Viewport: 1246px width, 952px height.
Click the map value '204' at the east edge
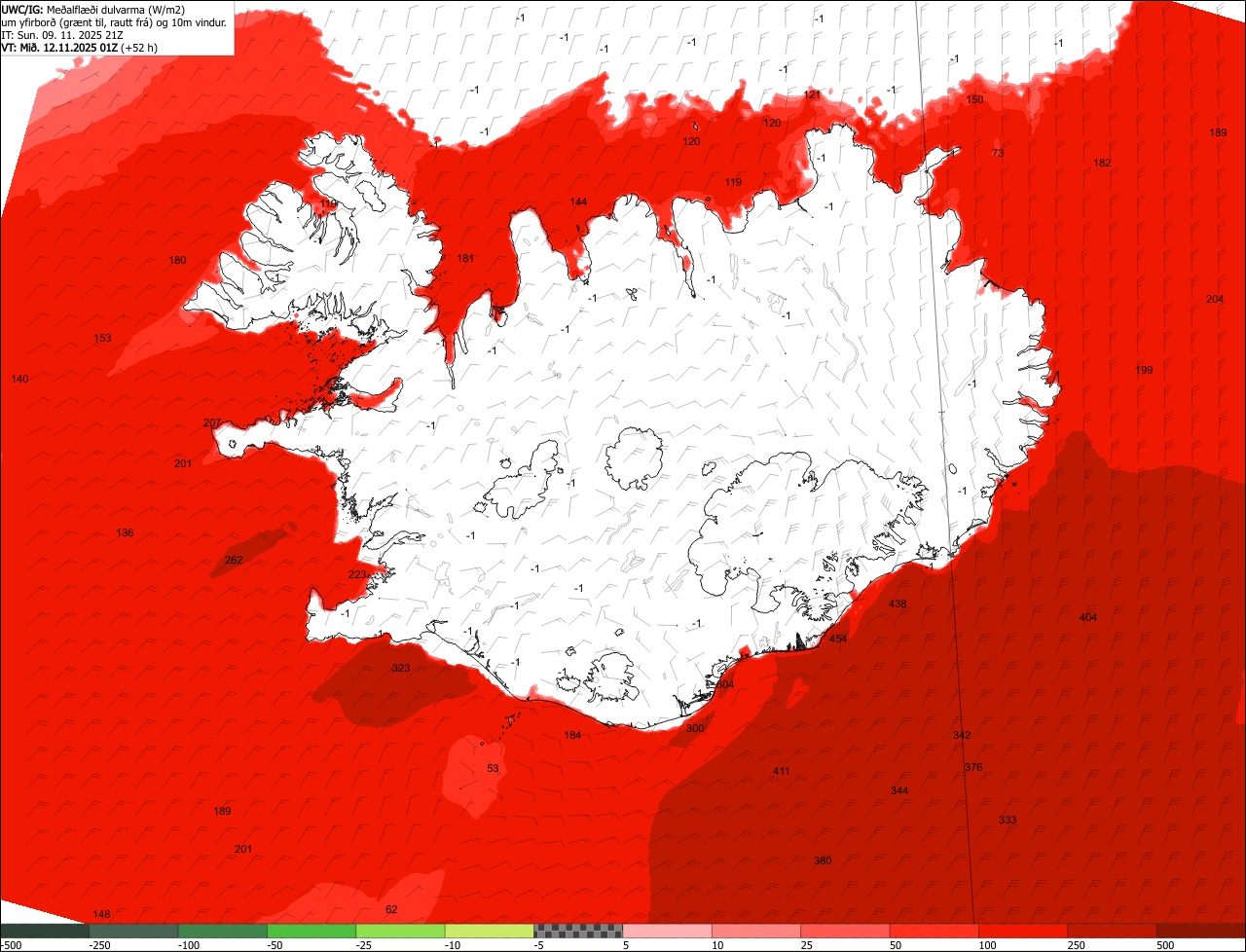1215,299
